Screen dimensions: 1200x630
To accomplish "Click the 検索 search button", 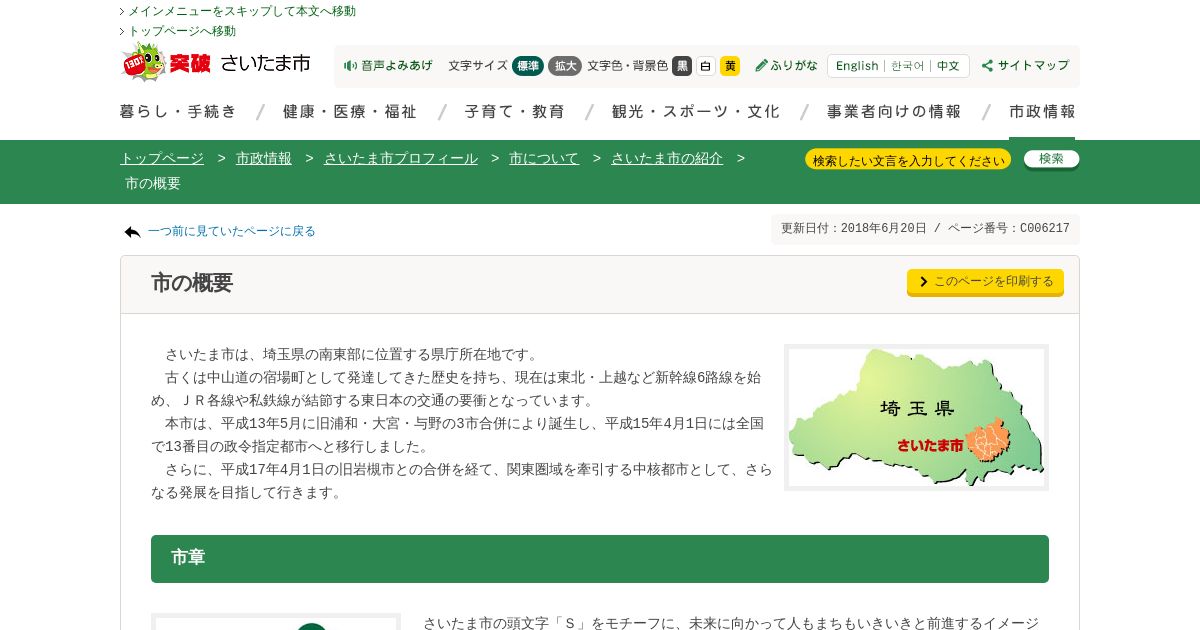I will tap(1051, 159).
